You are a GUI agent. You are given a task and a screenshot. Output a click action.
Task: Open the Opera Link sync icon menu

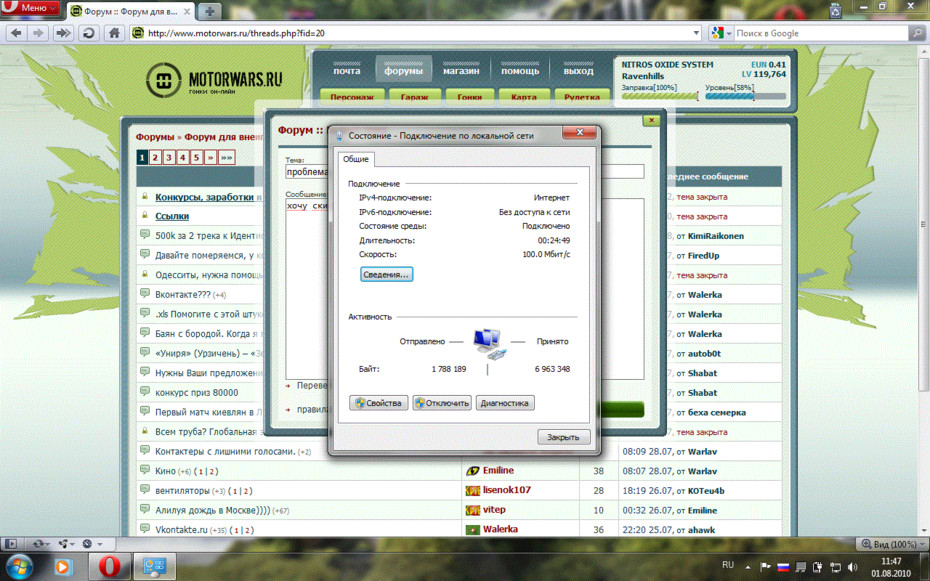(42, 544)
